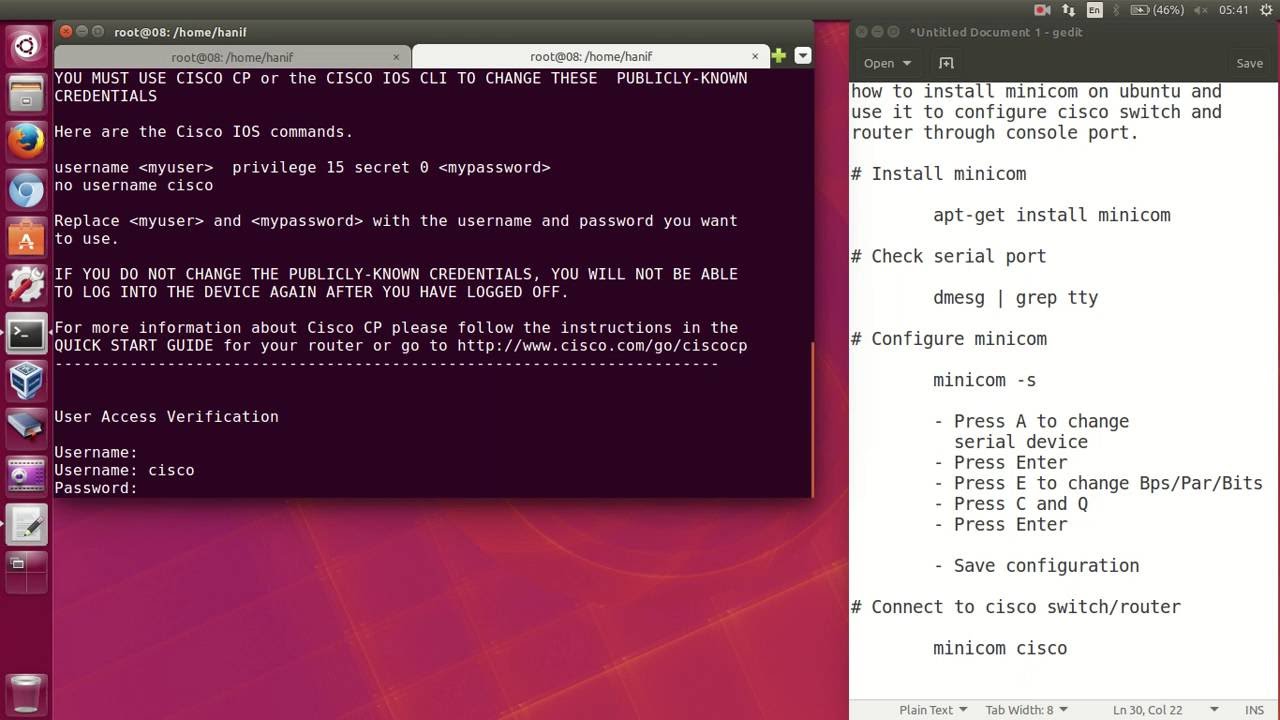The height and width of the screenshot is (720, 1280).
Task: Open the En keyboard layout indicator
Action: [x=1095, y=10]
